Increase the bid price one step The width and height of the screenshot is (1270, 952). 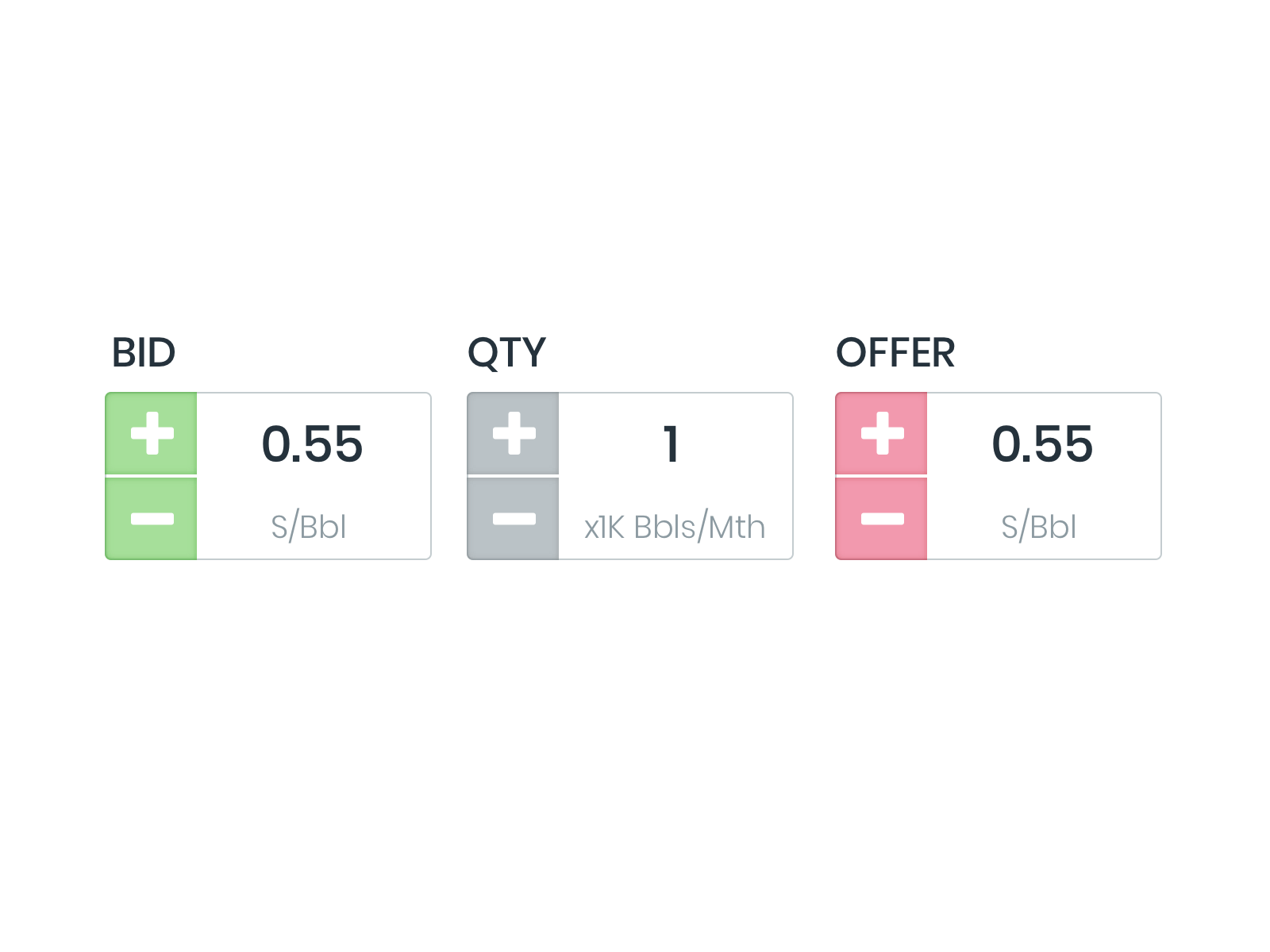pyautogui.click(x=152, y=433)
